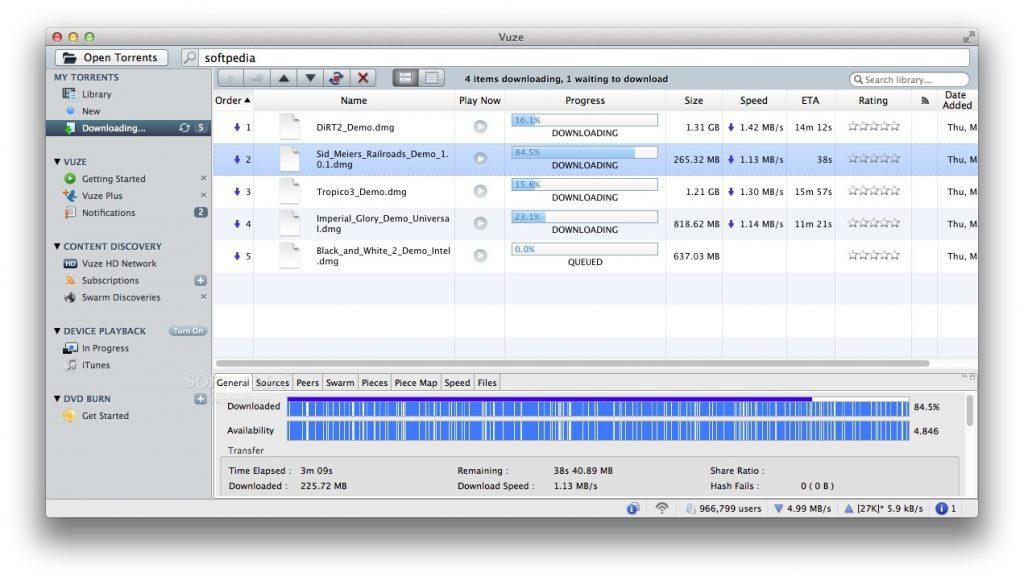Open Subscriptions in the sidebar
The height and width of the screenshot is (581, 1024).
click(x=110, y=280)
